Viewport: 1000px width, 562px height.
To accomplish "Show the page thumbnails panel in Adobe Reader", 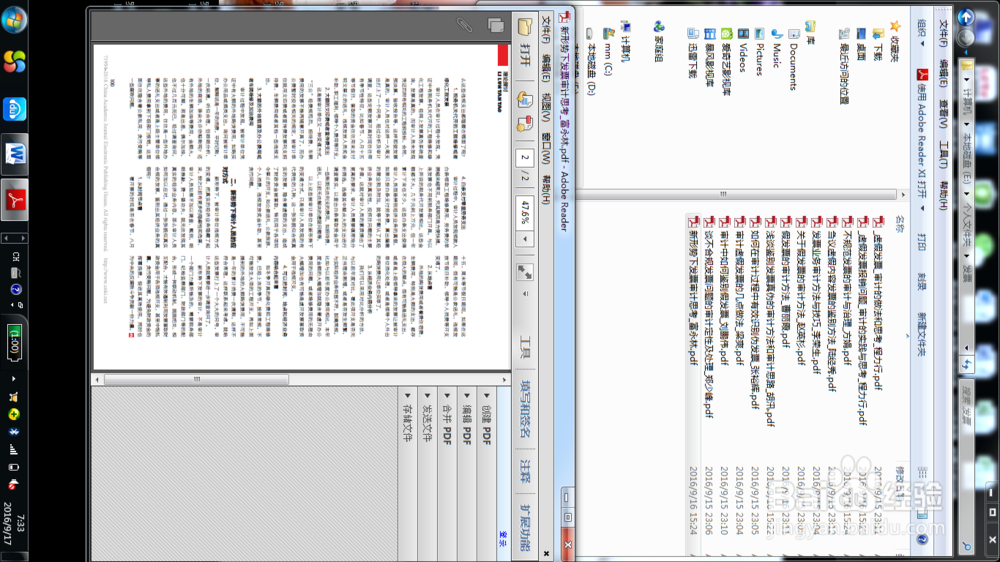I will [x=496, y=25].
